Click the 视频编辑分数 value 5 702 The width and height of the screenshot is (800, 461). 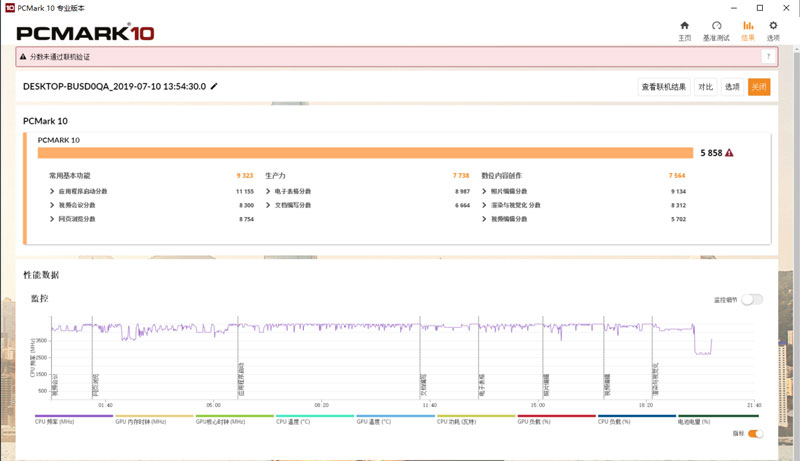(679, 219)
